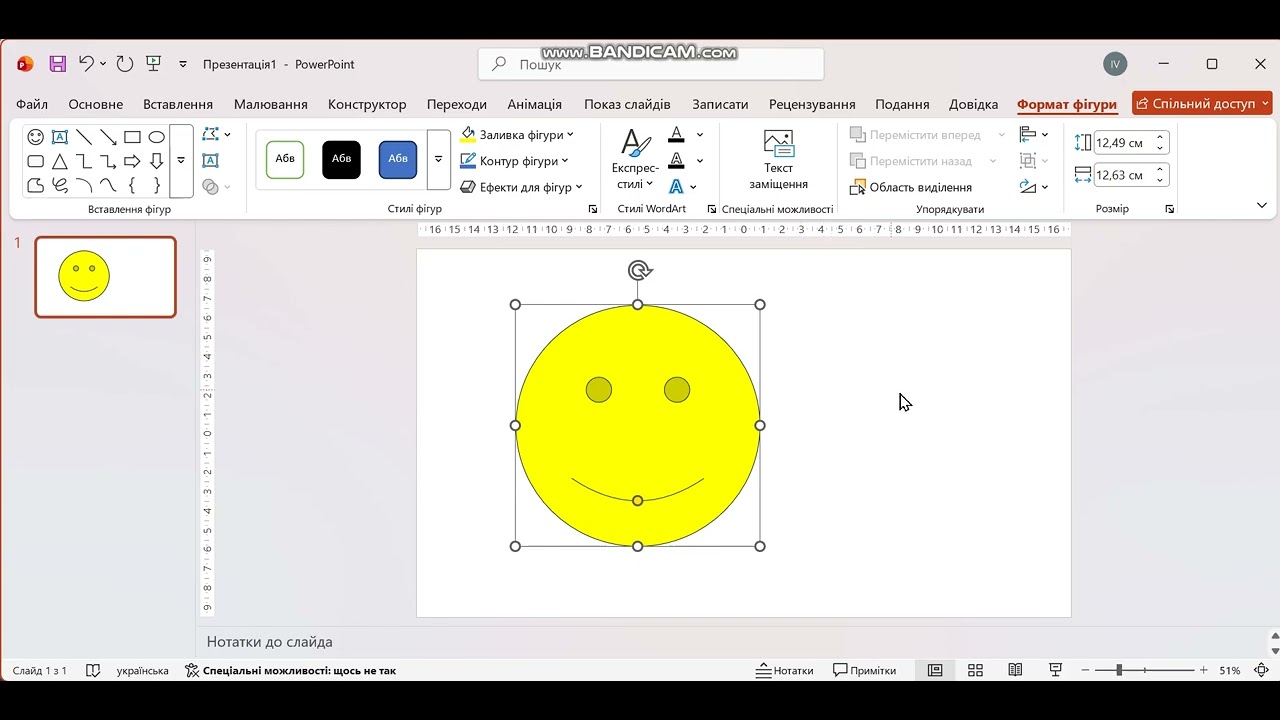The image size is (1280, 720).
Task: Expand the shape styles gallery
Action: pos(438,160)
